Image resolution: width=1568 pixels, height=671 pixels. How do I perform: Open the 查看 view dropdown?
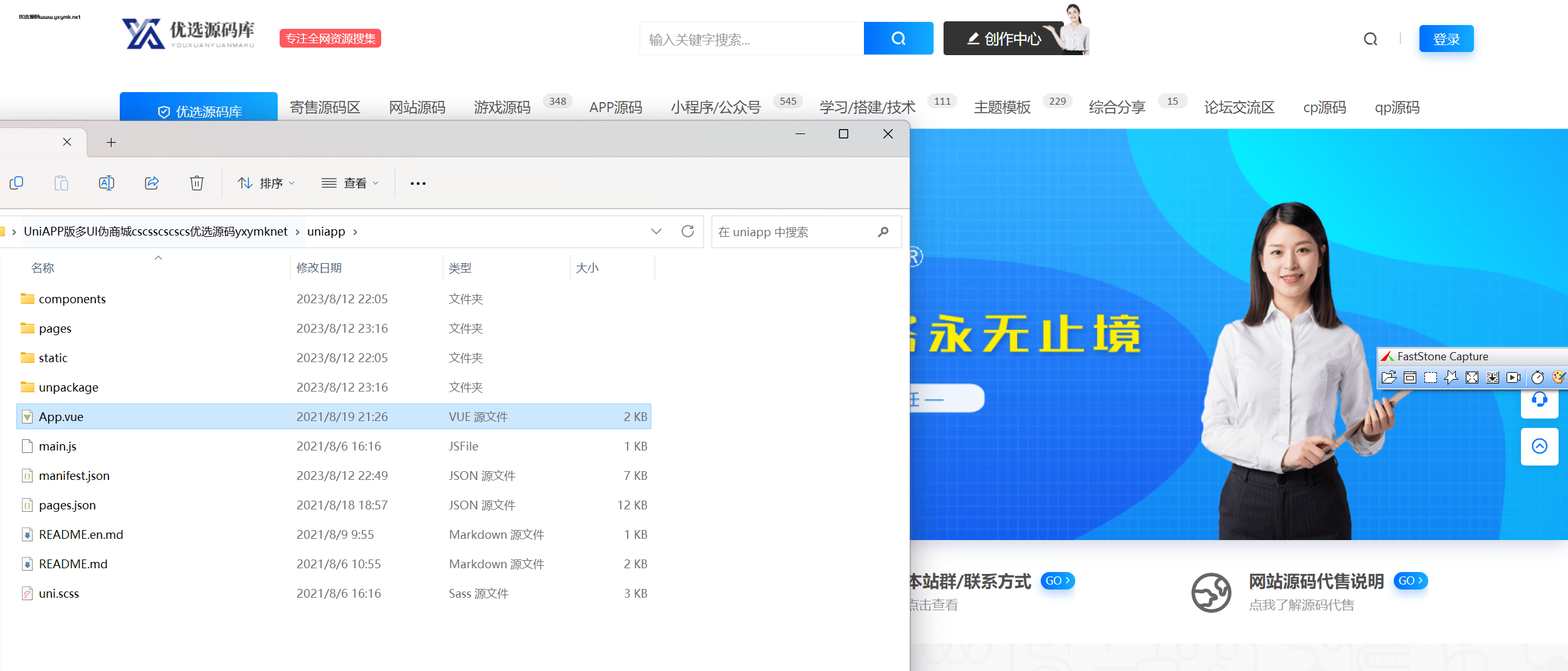[350, 183]
